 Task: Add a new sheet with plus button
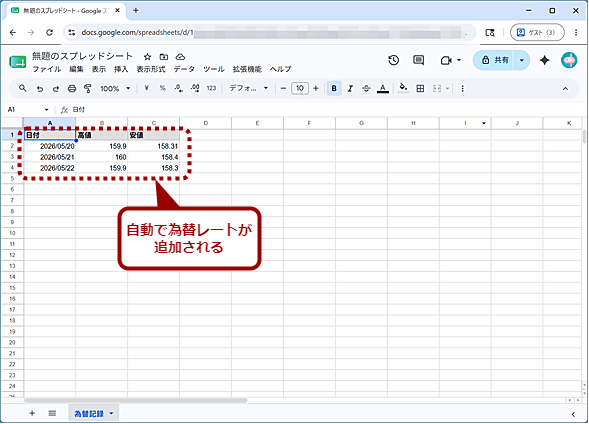pos(32,413)
